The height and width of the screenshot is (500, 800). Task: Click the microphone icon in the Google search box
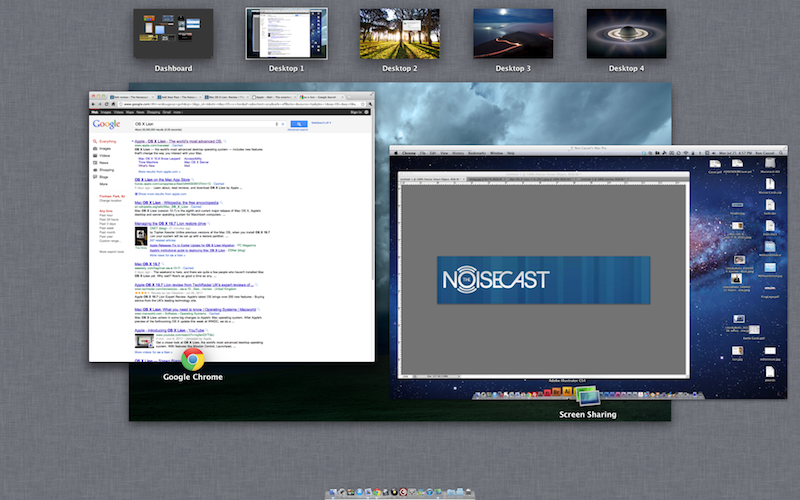click(277, 124)
